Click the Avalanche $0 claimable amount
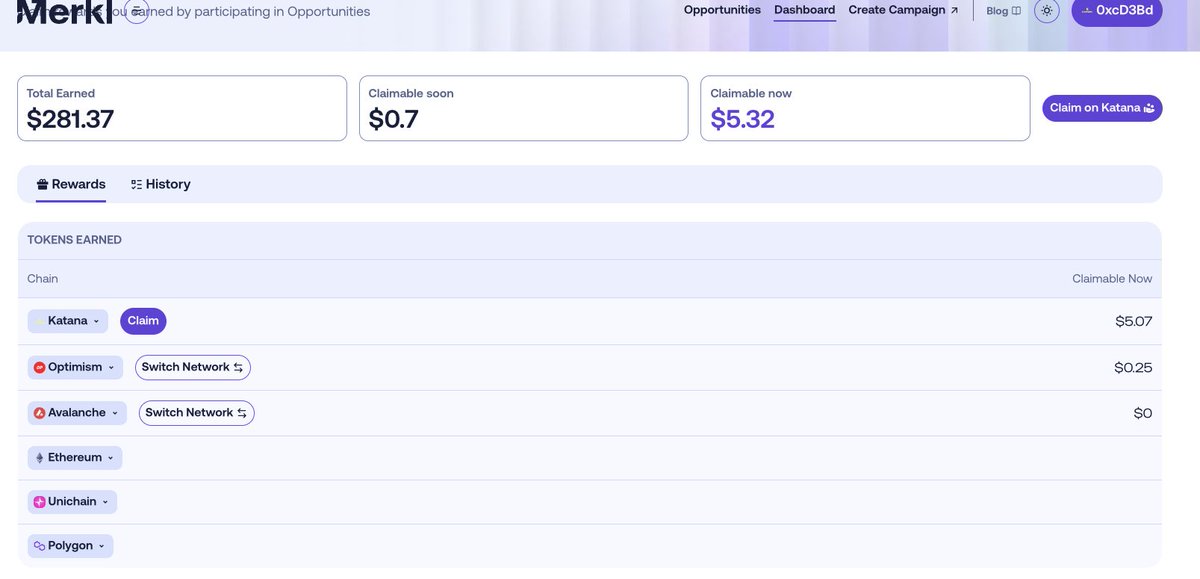 (1143, 413)
